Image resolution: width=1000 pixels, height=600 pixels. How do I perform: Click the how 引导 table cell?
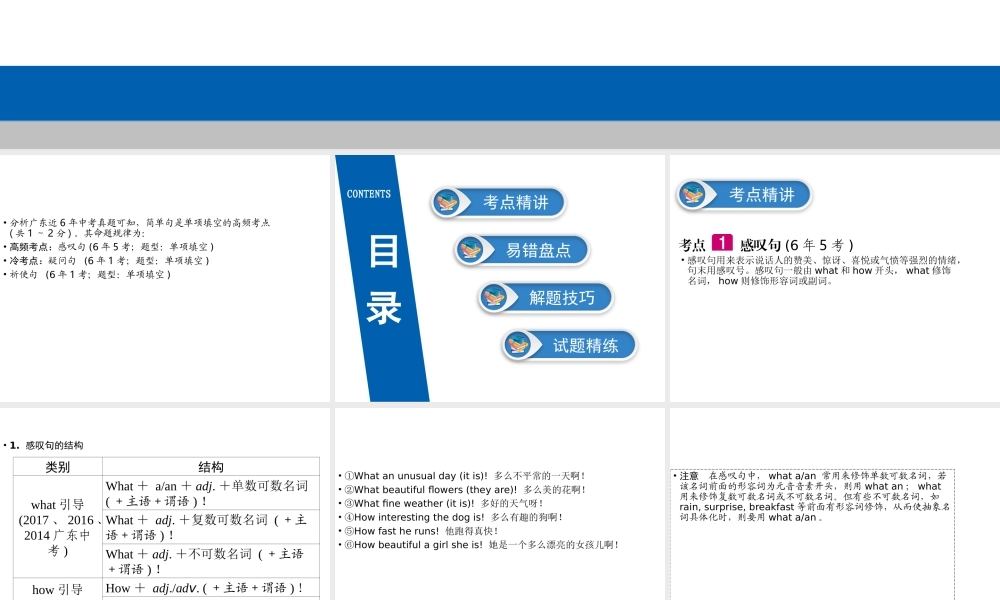coord(57,589)
